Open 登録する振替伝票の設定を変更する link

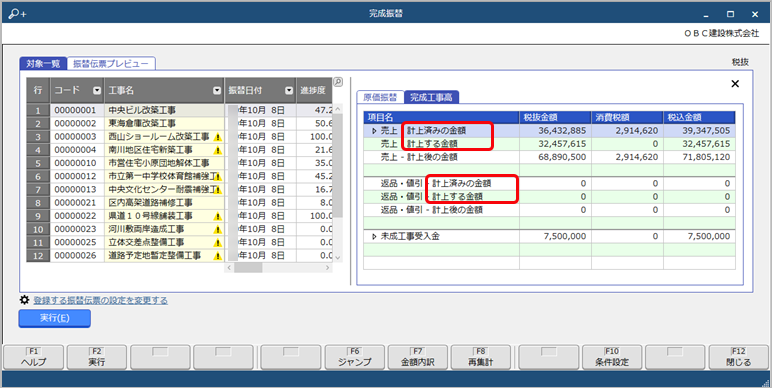point(100,300)
